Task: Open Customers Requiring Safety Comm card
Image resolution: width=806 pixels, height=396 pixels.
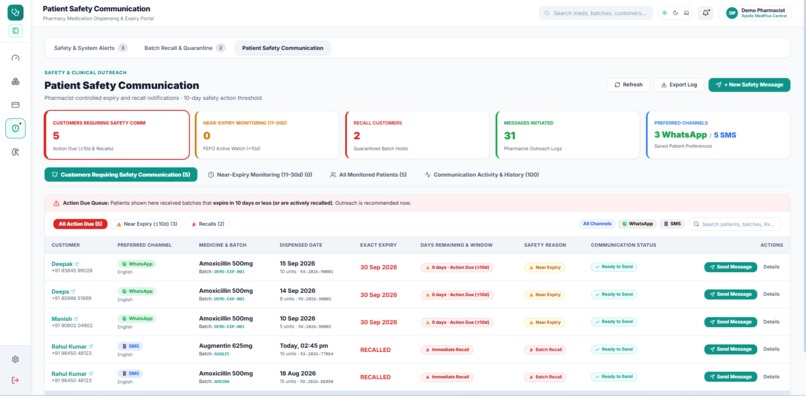Action: click(117, 135)
